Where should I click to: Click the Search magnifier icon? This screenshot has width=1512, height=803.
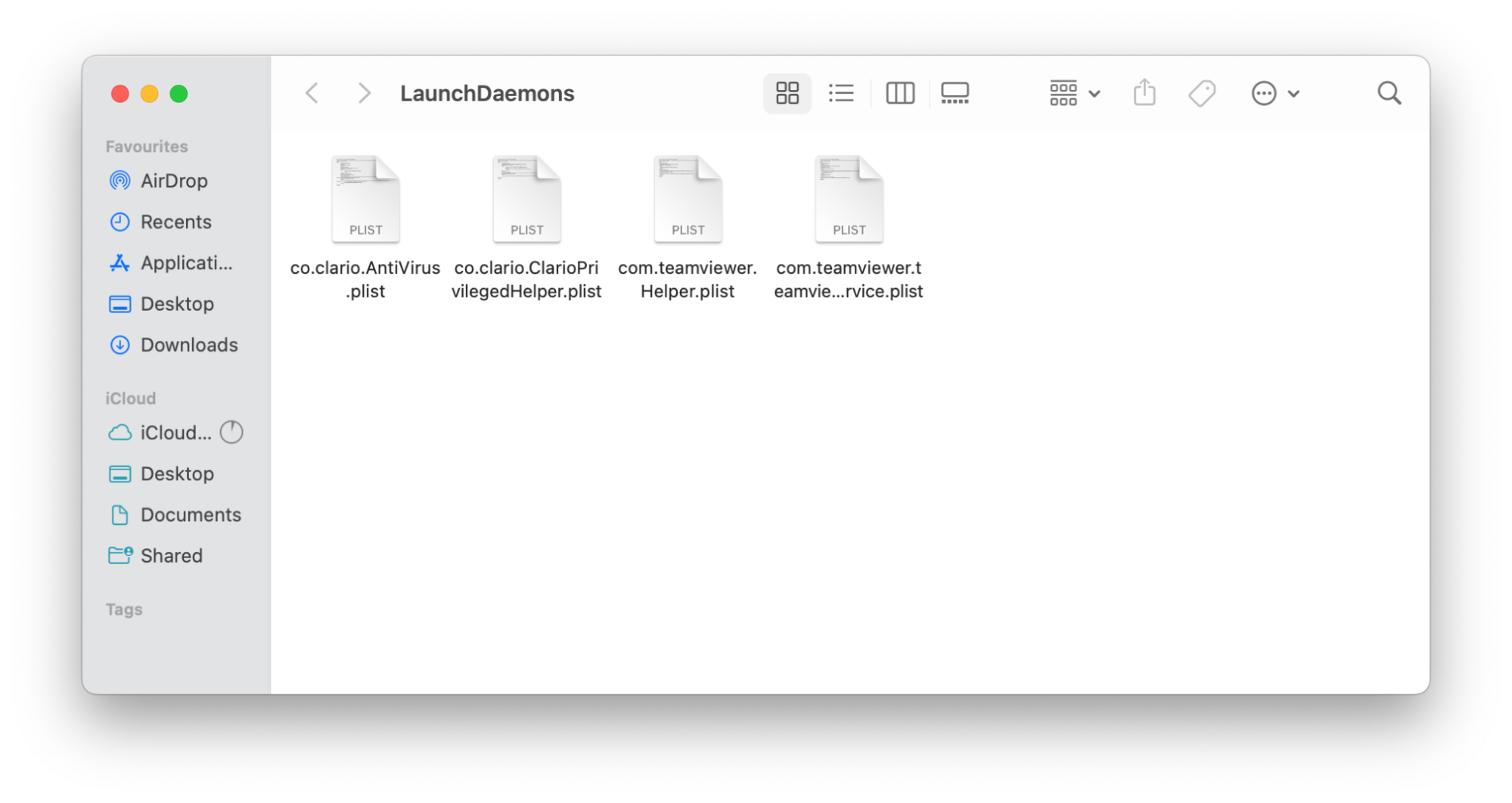pos(1389,93)
